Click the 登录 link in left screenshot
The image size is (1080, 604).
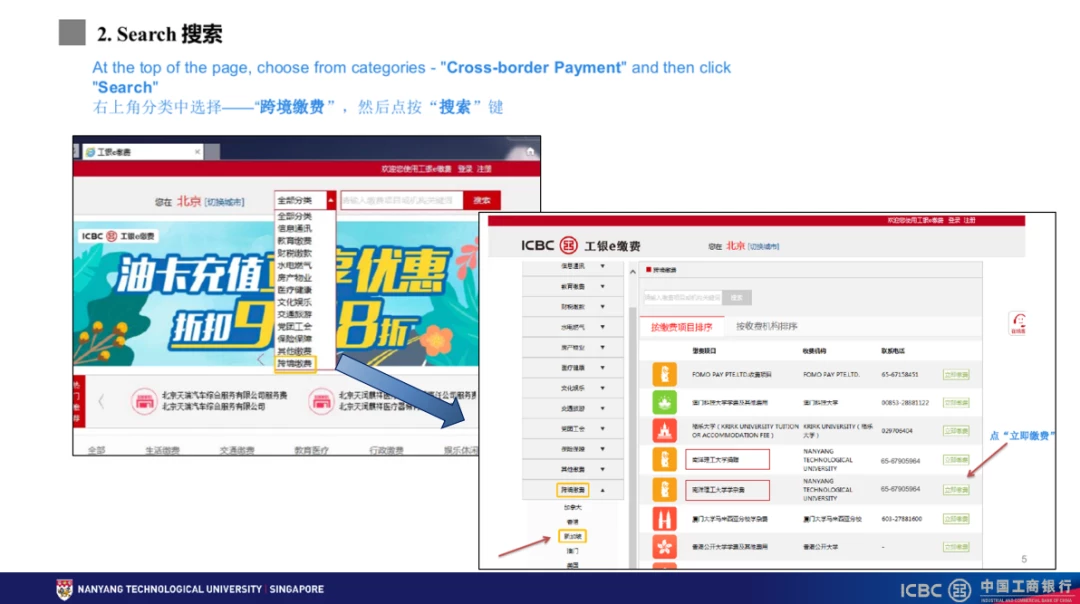(x=466, y=169)
